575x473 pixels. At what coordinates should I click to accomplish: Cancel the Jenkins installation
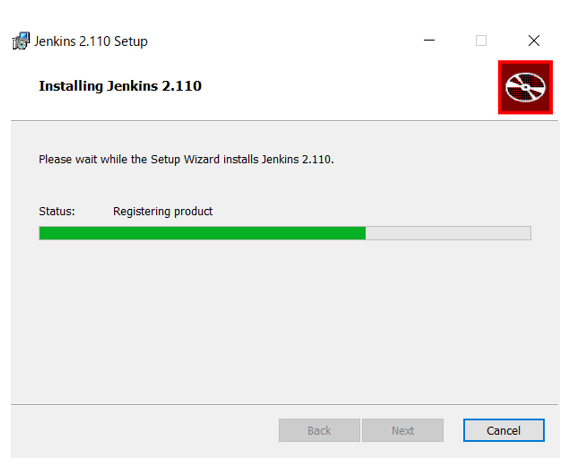coord(503,430)
